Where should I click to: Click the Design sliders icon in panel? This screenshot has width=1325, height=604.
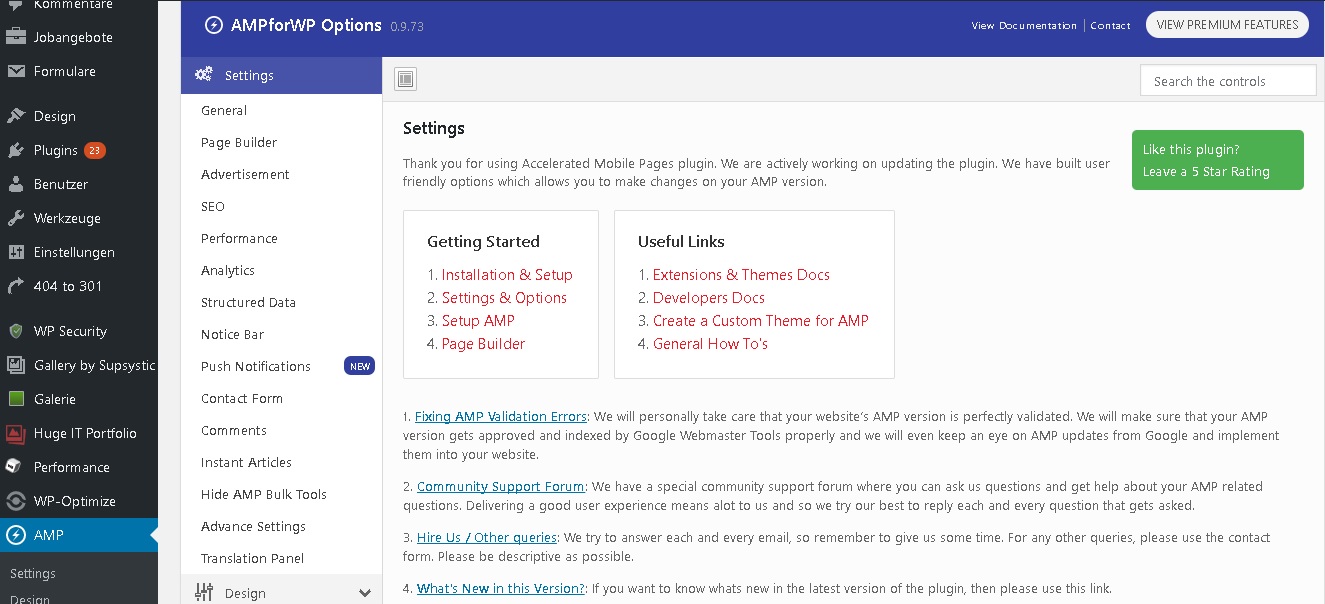click(204, 592)
